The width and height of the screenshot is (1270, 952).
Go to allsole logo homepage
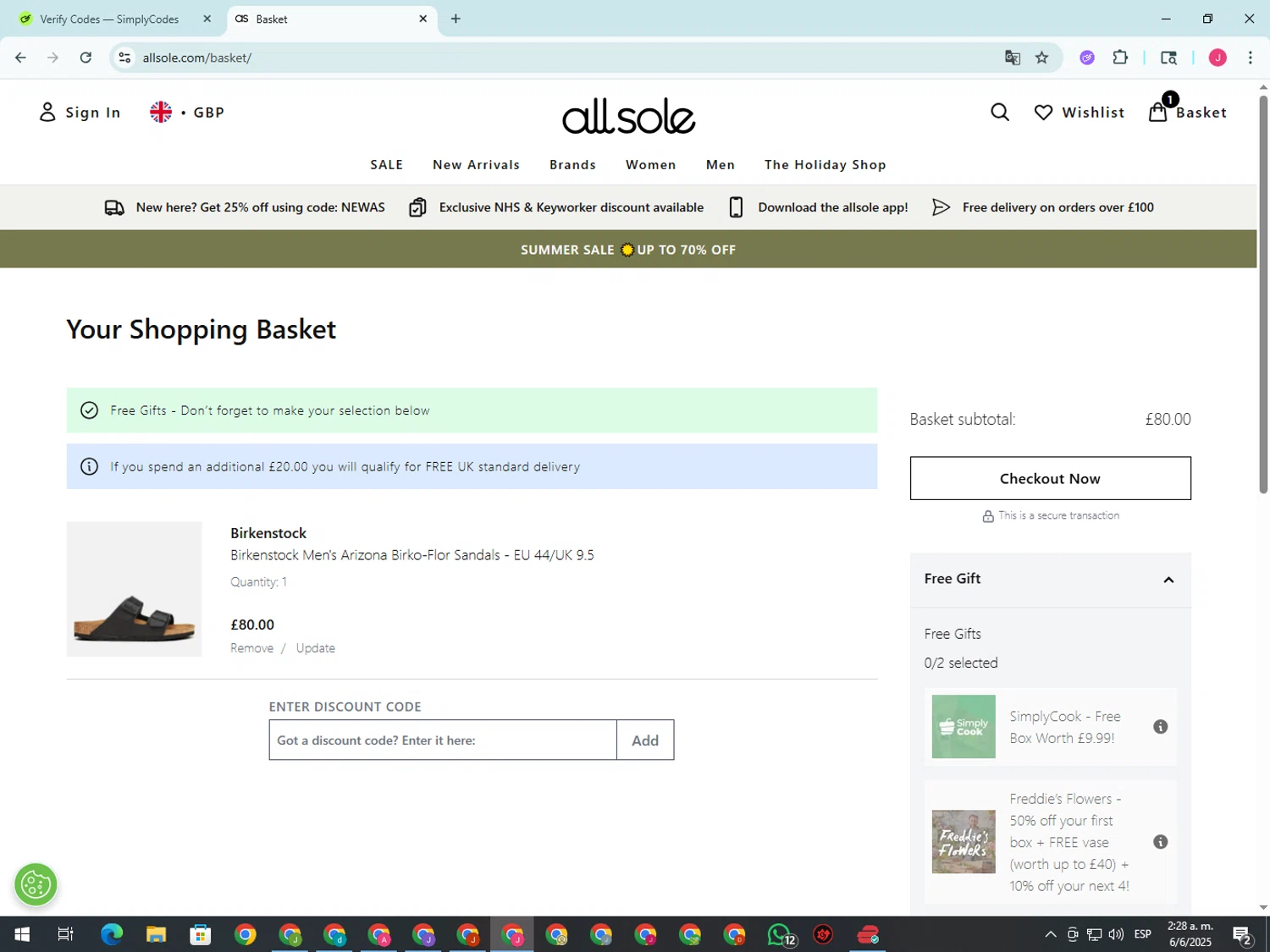(628, 116)
